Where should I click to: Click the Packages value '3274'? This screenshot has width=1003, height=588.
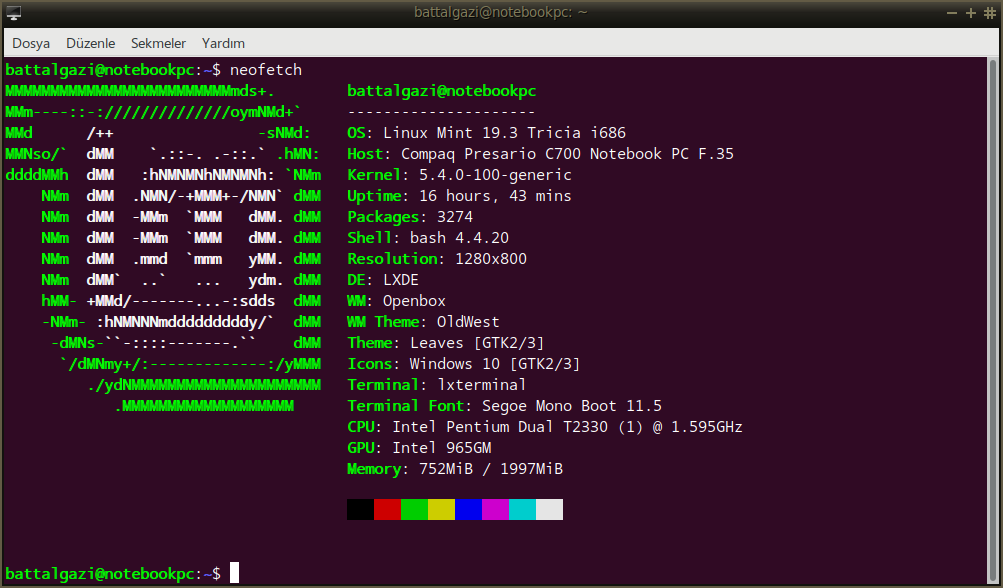pos(455,217)
